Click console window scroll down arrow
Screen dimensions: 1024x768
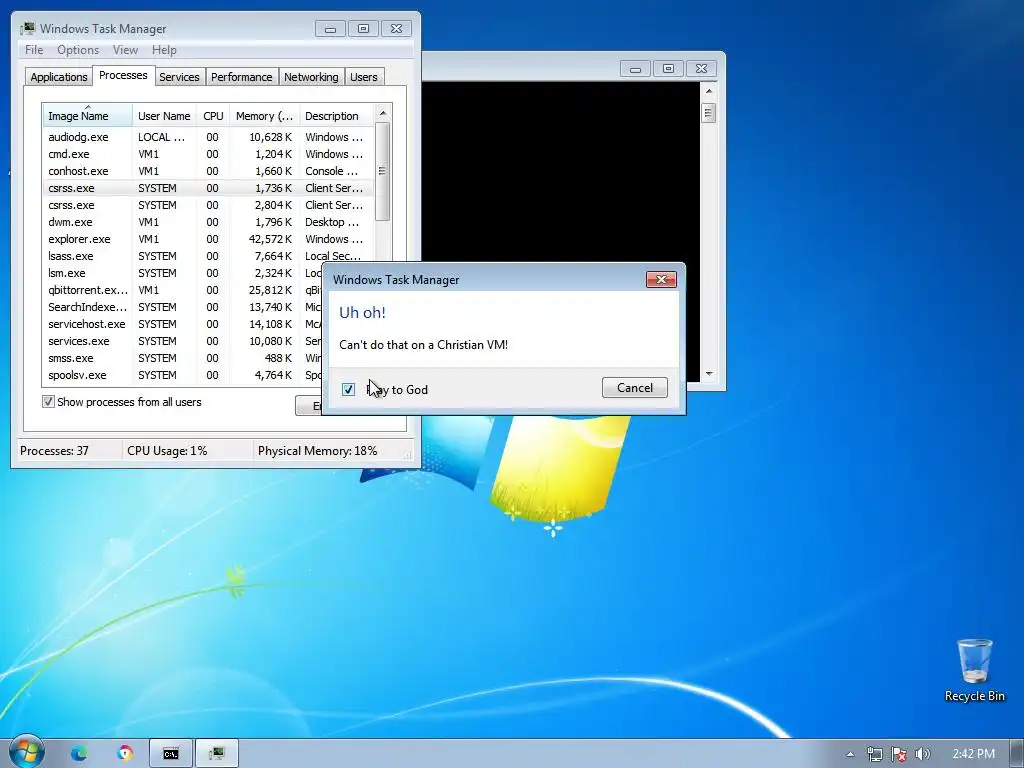pyautogui.click(x=709, y=374)
